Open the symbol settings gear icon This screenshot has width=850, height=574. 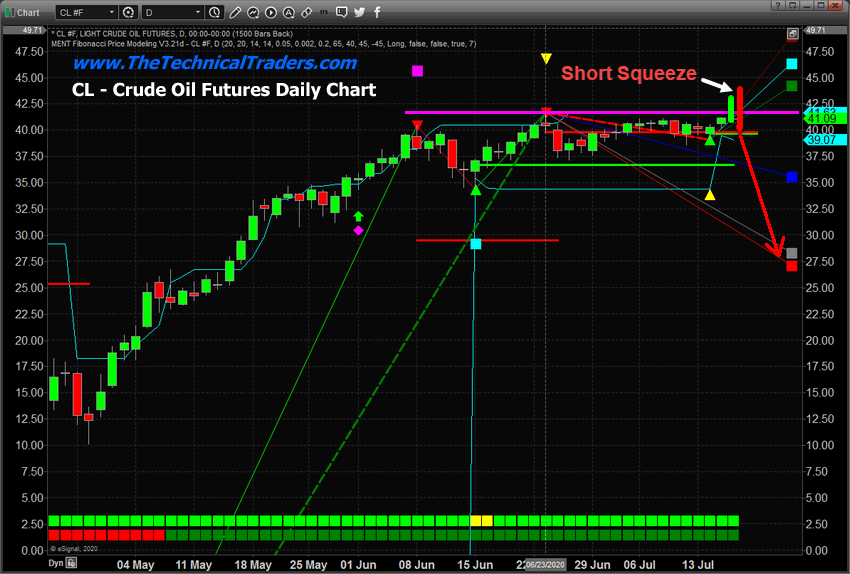click(128, 12)
